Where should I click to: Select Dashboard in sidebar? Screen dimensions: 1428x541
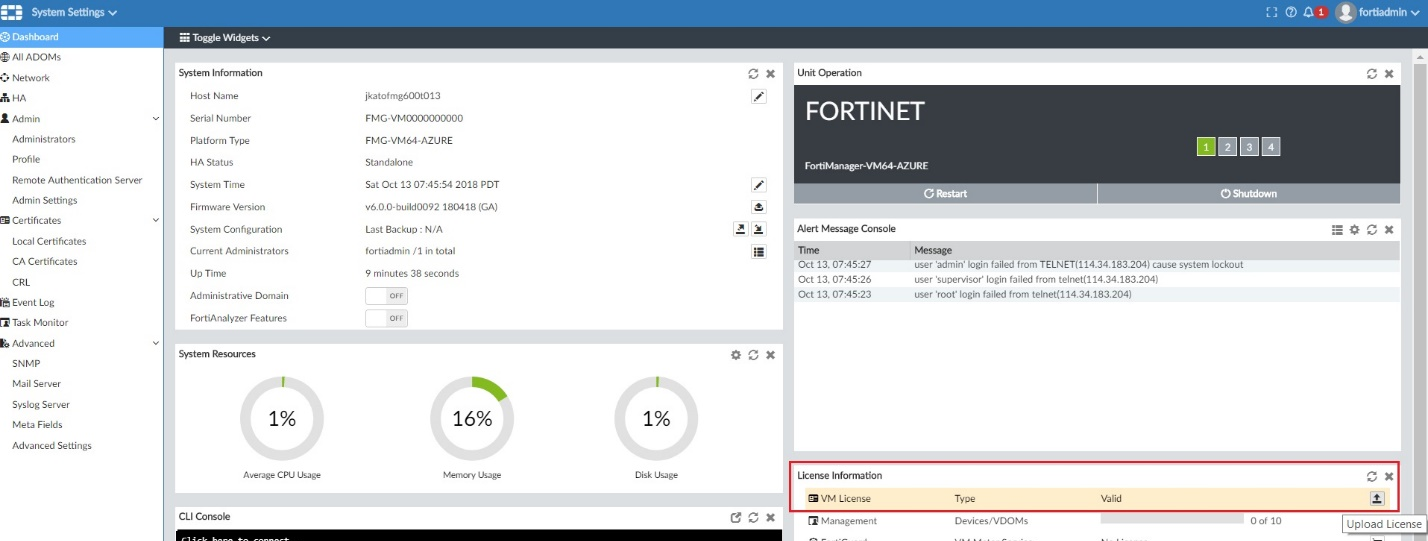coord(81,37)
